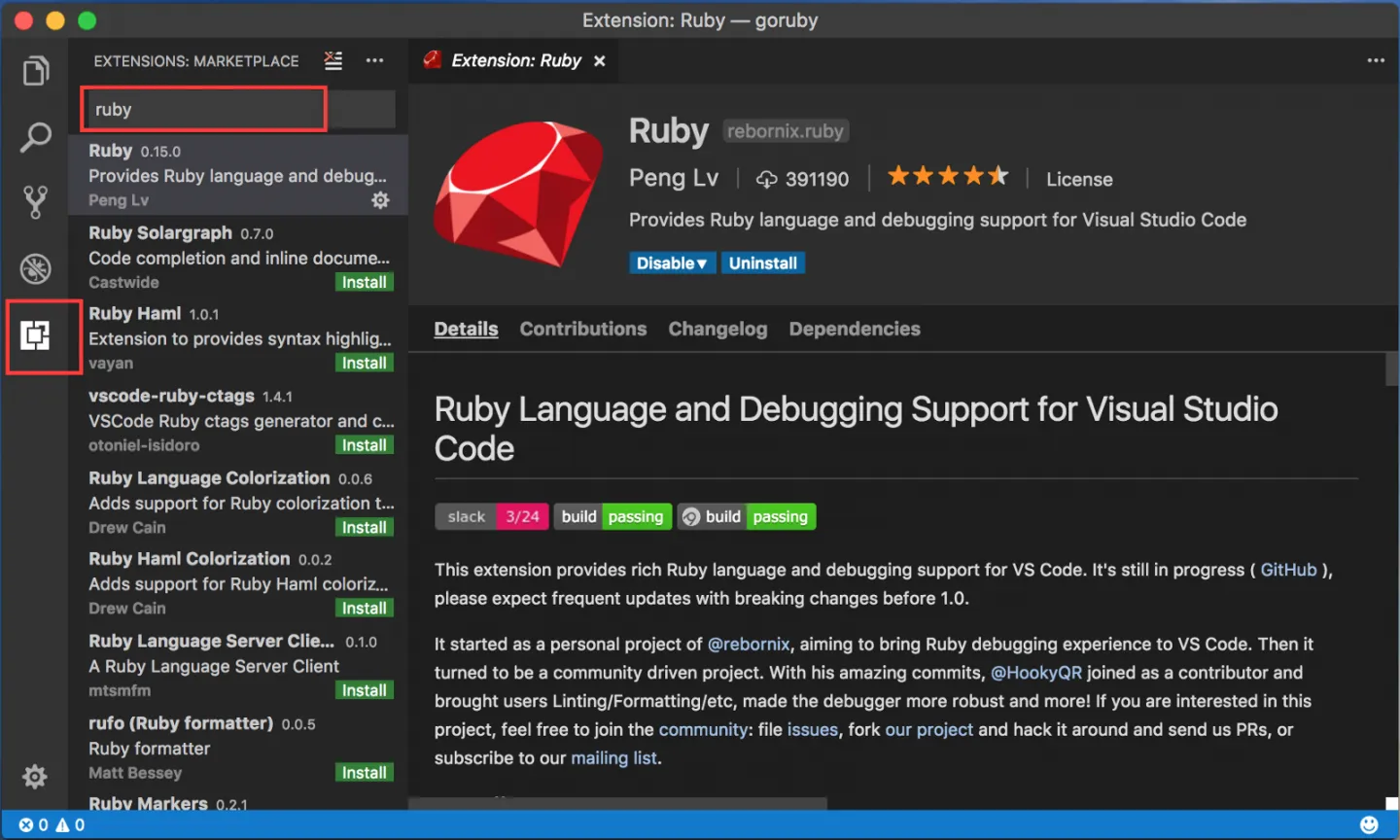Viewport: 1400px width, 840px height.
Task: Install Ruby Haml extension
Action: click(x=365, y=363)
